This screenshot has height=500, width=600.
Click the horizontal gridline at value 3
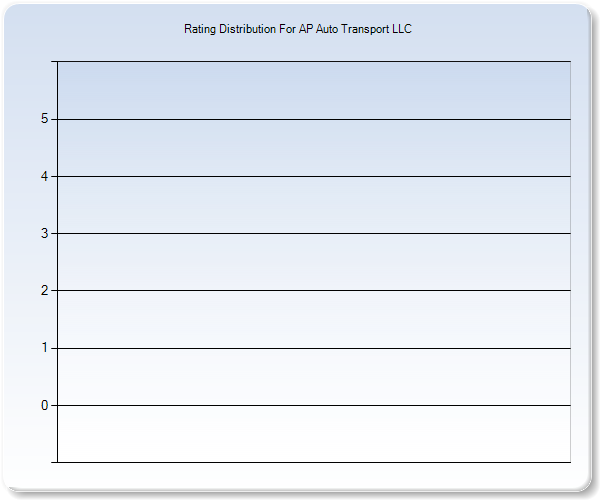coord(314,233)
